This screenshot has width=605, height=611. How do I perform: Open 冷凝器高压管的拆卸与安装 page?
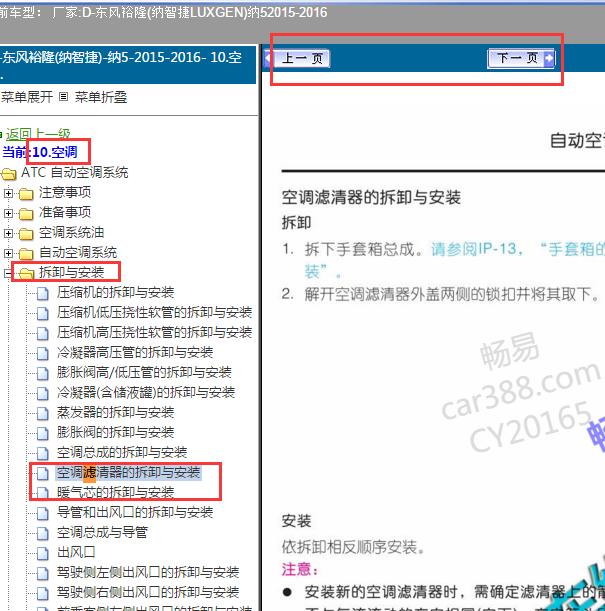point(135,352)
